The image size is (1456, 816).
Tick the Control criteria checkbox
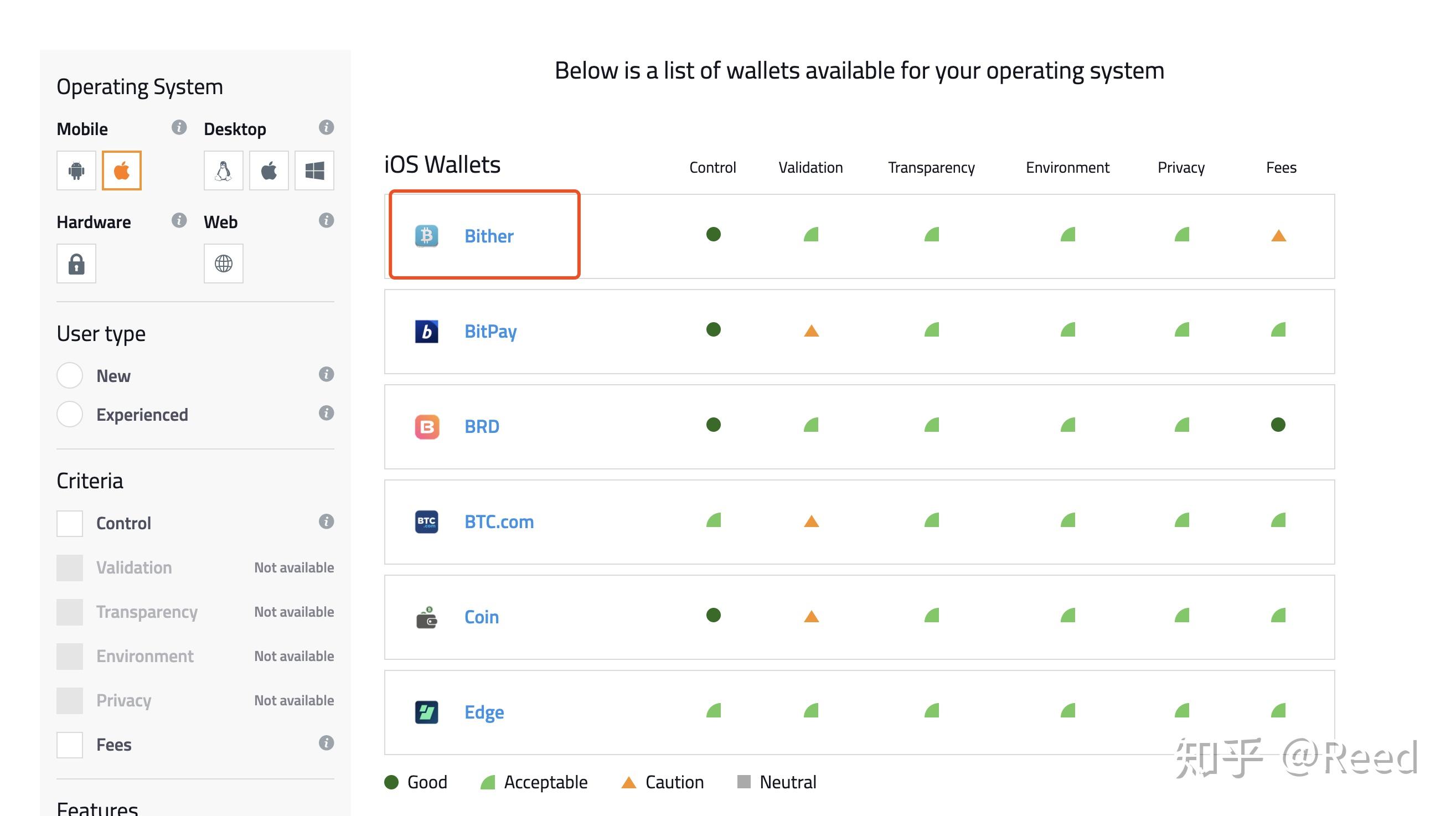click(x=70, y=523)
